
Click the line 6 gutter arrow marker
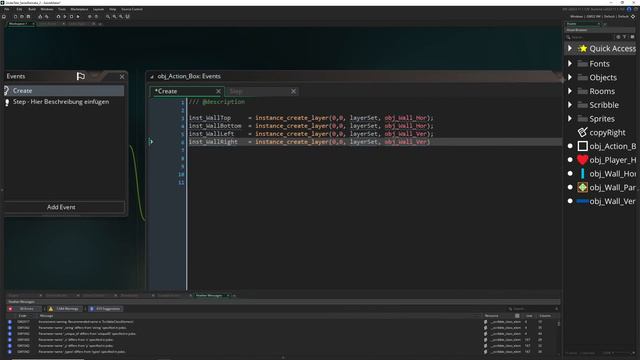point(151,142)
